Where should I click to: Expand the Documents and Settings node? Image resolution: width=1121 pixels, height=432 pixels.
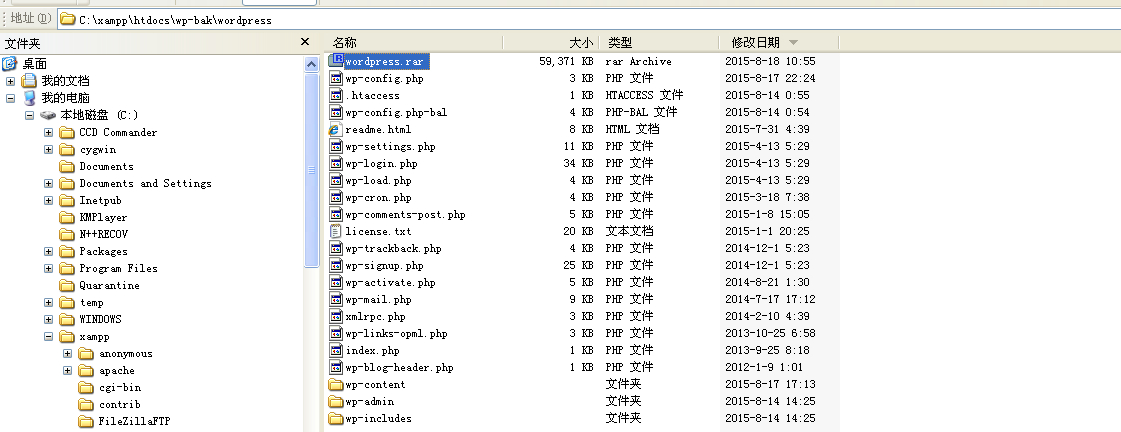tap(49, 184)
